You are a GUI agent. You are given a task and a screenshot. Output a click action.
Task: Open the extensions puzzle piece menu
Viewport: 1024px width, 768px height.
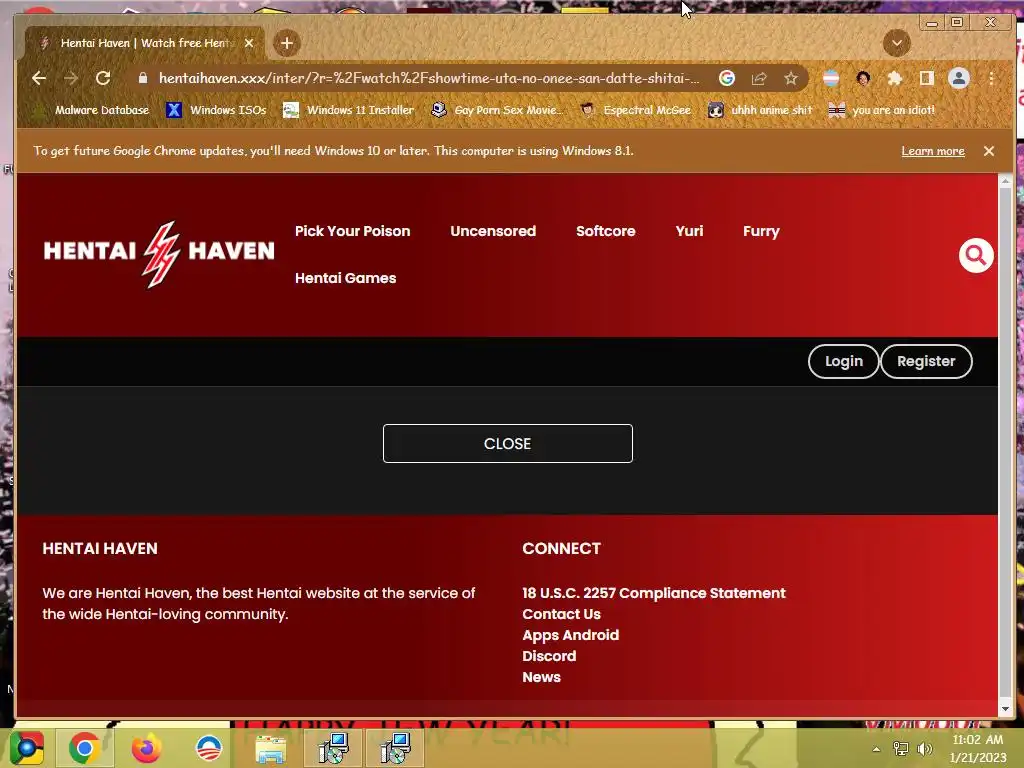click(x=894, y=78)
